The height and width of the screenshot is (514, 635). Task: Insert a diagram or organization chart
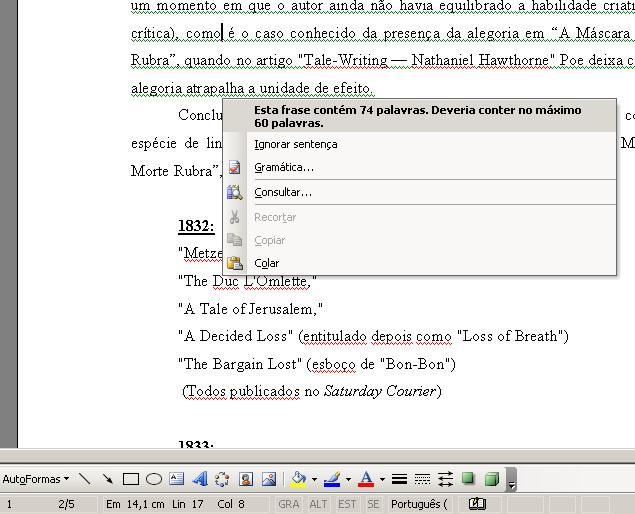point(222,479)
